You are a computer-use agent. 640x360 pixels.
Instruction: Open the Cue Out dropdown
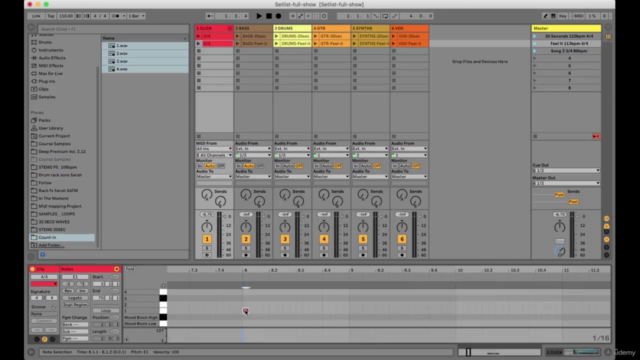566,170
